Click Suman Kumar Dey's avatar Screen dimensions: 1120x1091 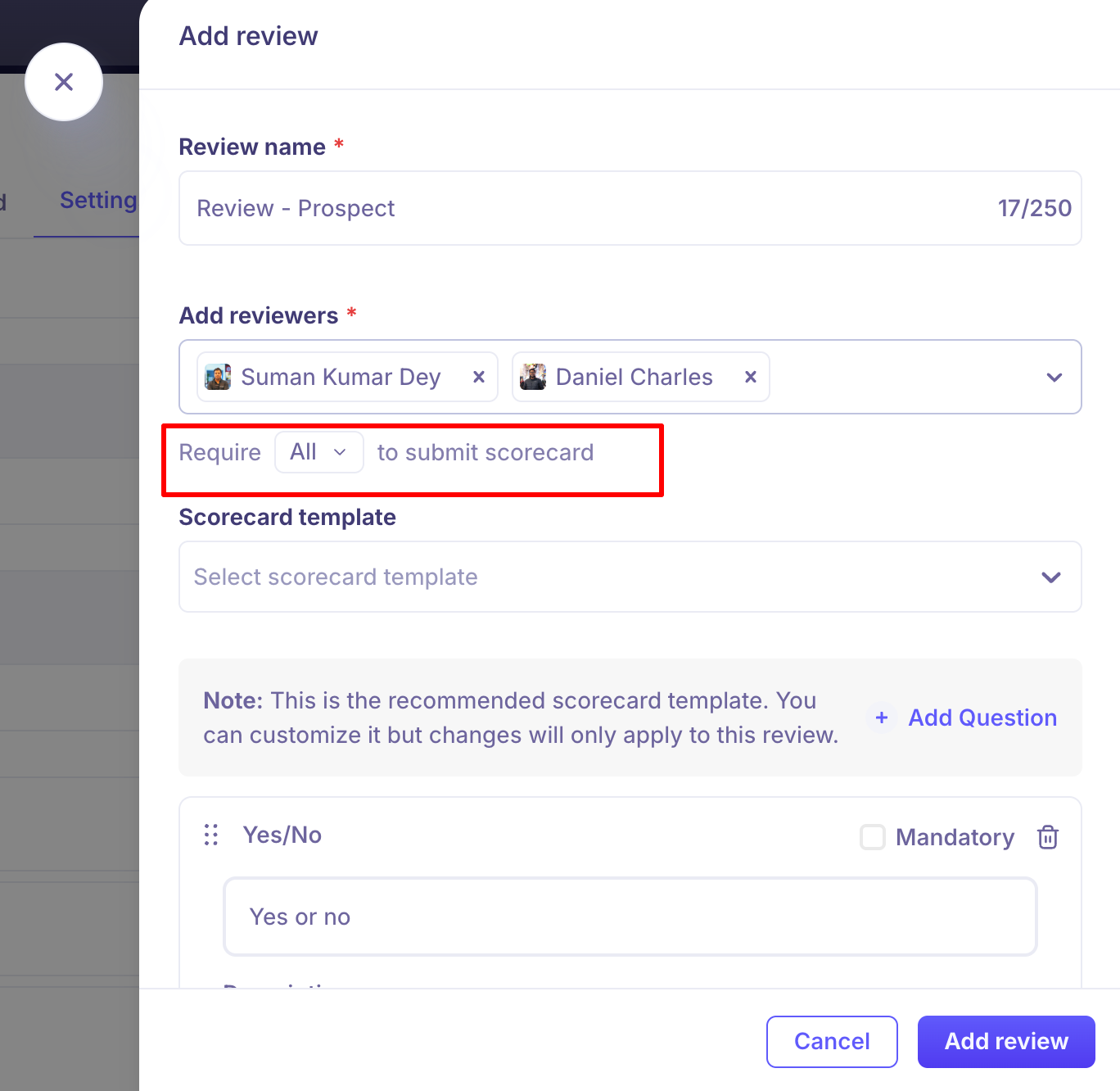218,377
